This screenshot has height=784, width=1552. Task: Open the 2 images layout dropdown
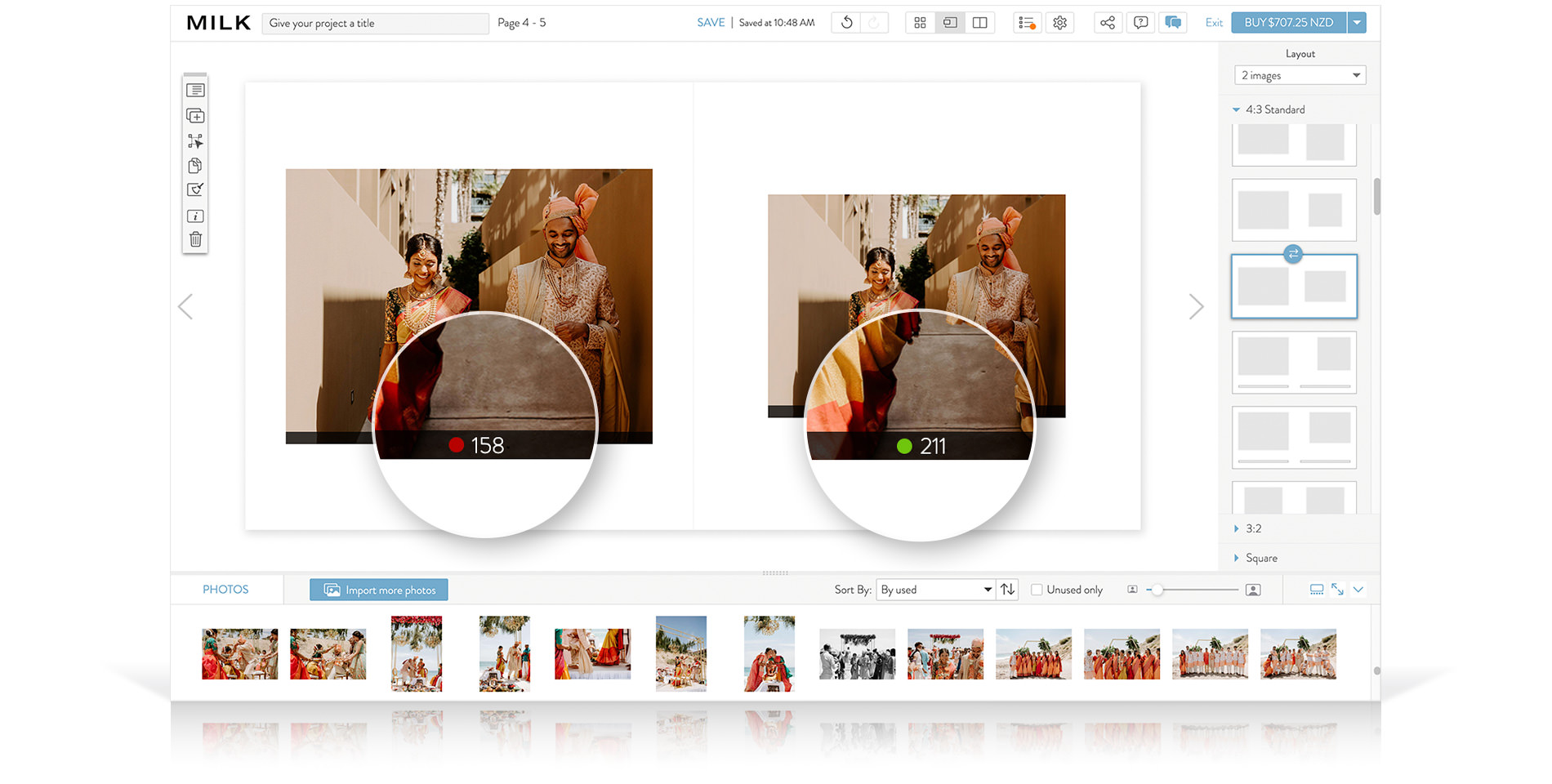tap(1299, 74)
